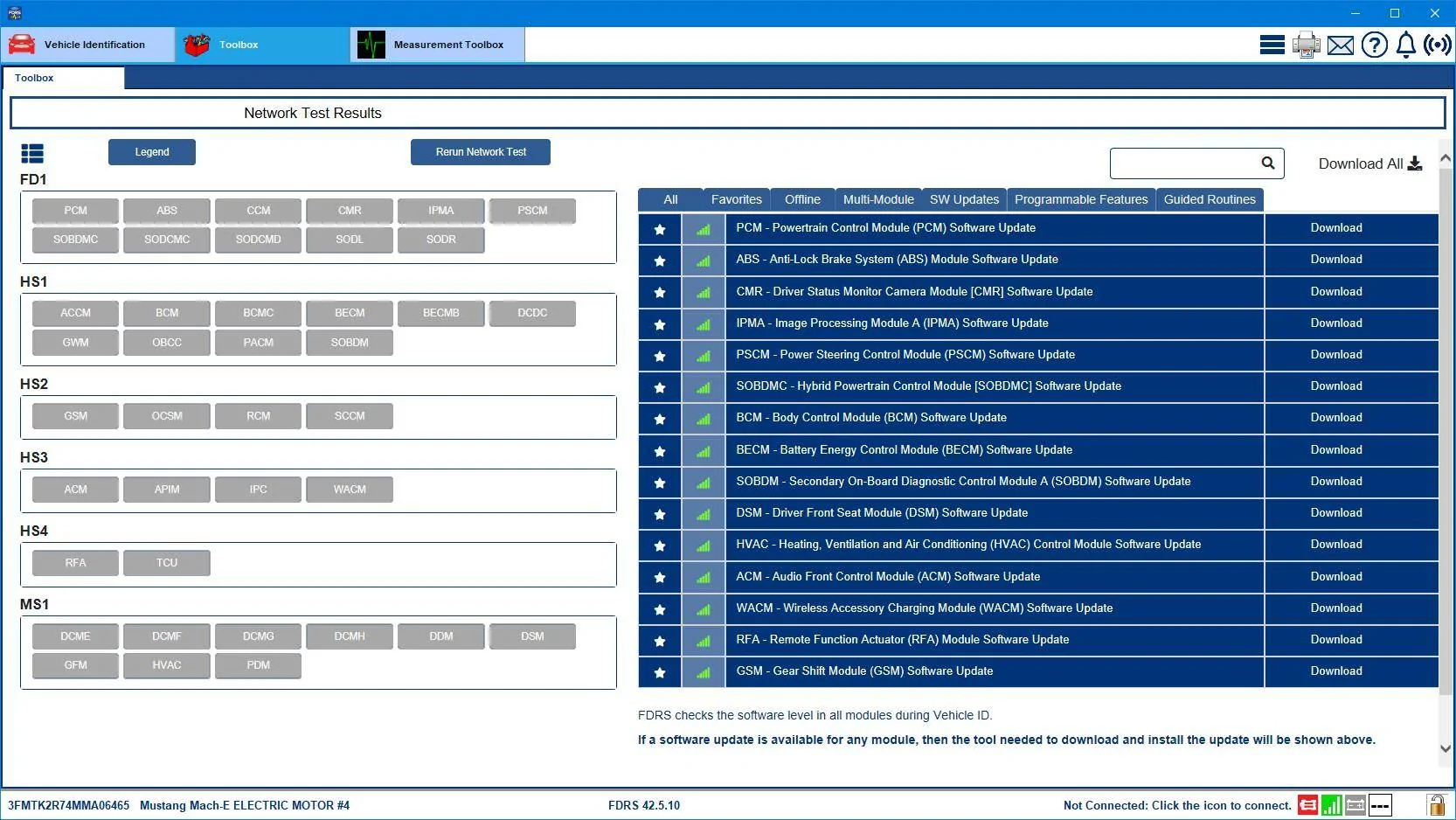This screenshot has width=1456, height=820.
Task: Select the TCU module button in HS4
Action: [167, 563]
